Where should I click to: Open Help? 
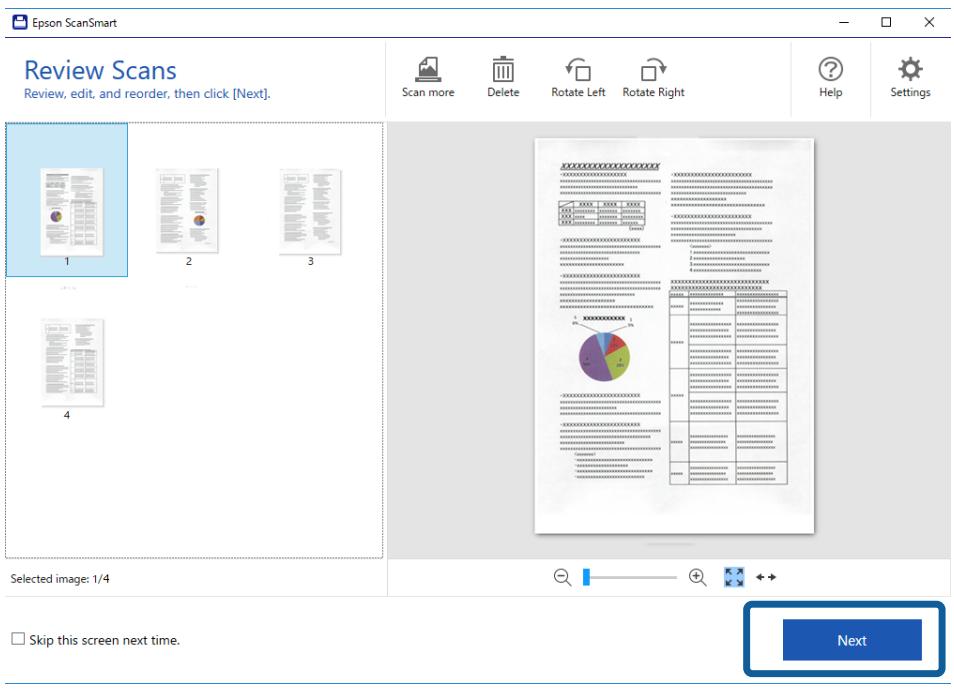tap(830, 77)
